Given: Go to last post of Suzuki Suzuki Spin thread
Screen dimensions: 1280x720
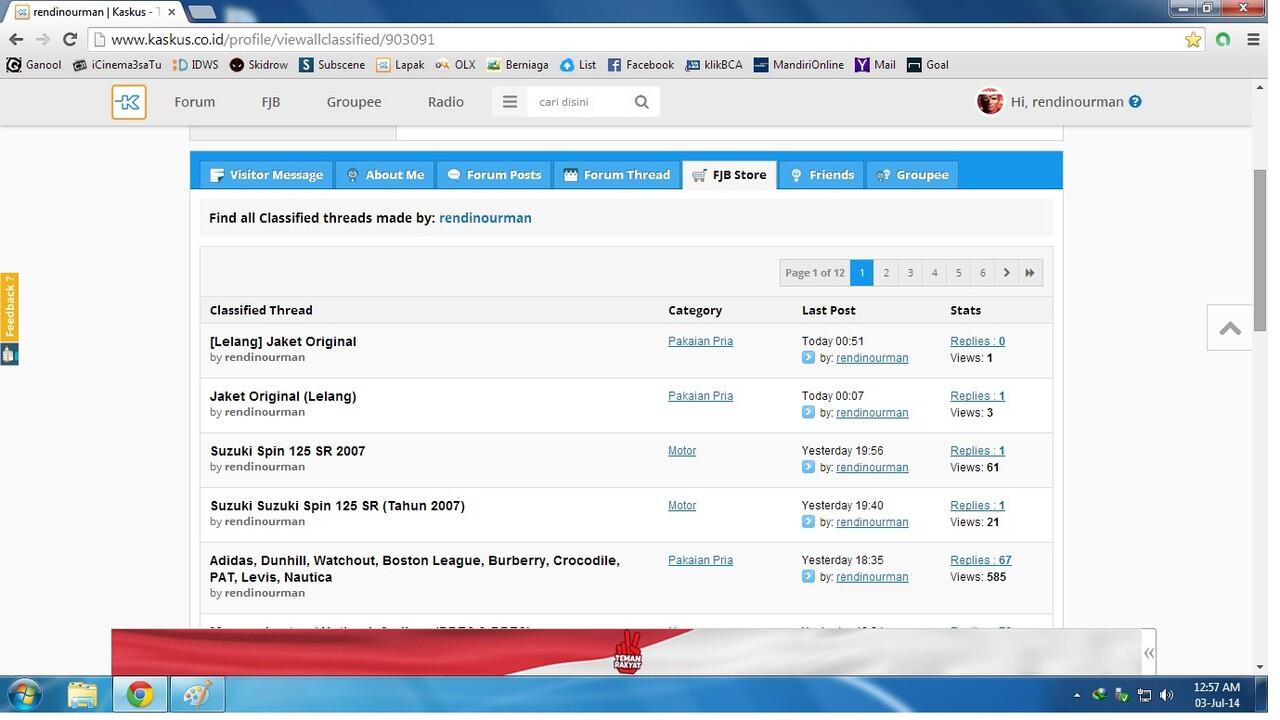Looking at the screenshot, I should click(x=808, y=522).
